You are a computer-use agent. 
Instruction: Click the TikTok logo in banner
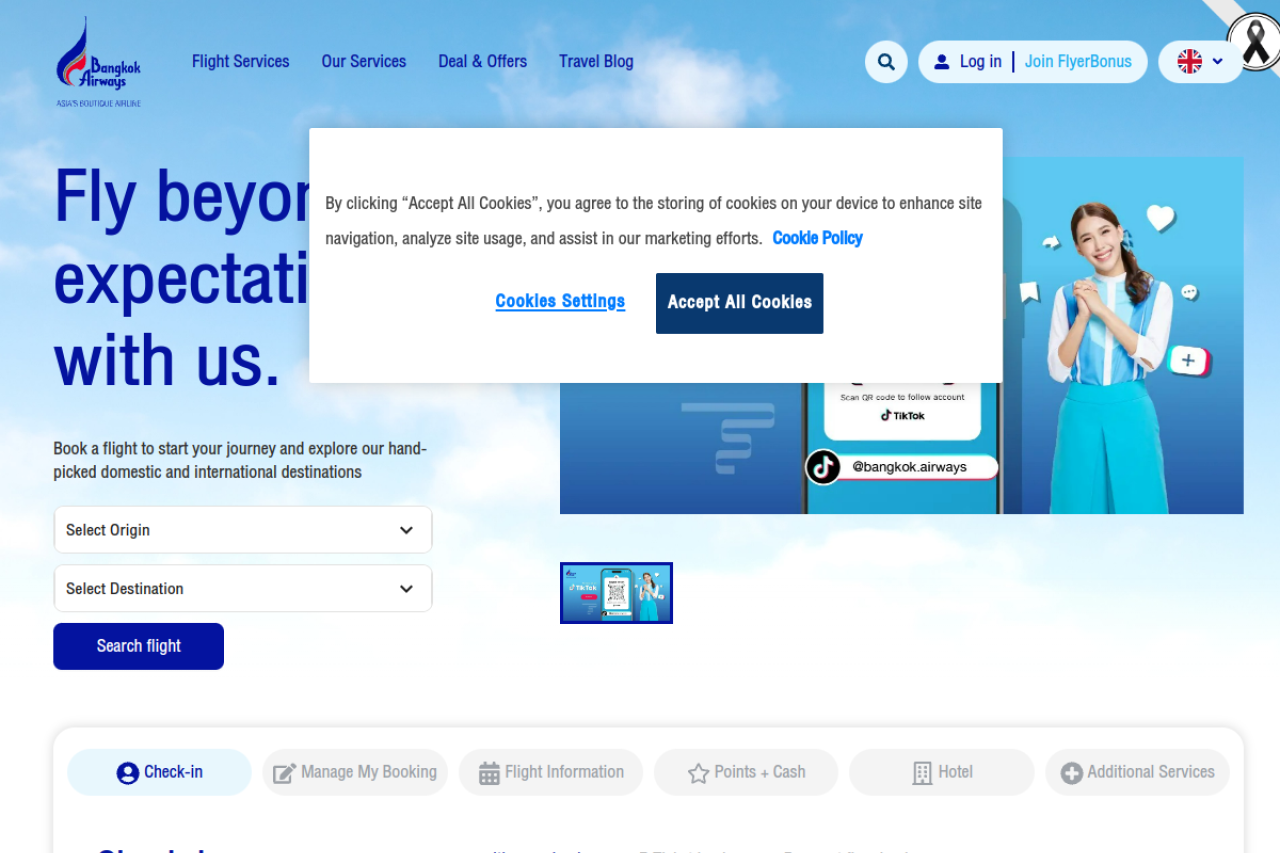pyautogui.click(x=823, y=467)
